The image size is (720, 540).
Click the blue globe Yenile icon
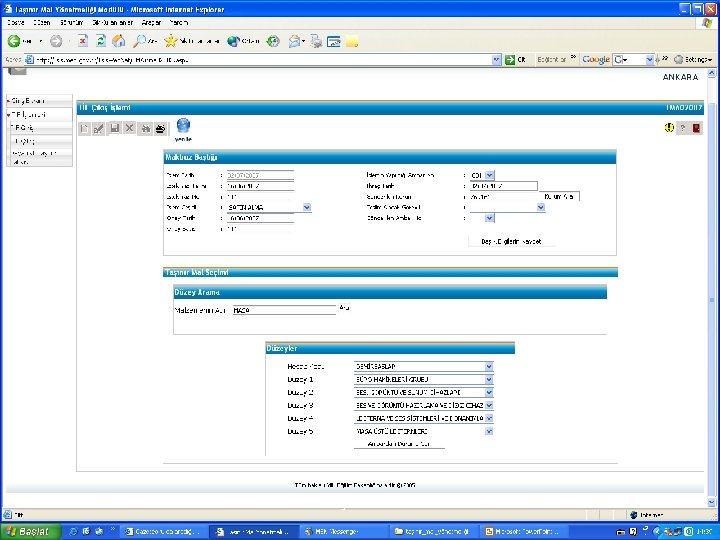click(x=183, y=125)
